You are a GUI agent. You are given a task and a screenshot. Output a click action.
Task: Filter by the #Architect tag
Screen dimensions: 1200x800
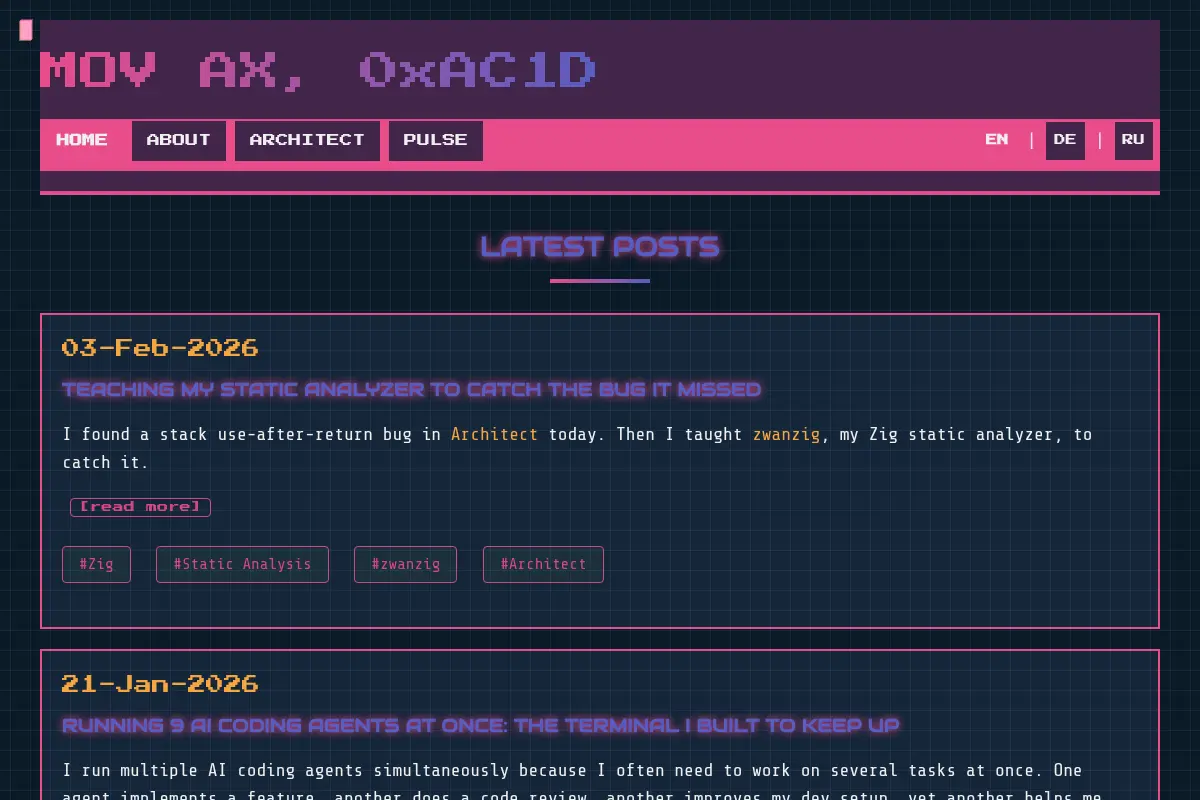click(543, 564)
